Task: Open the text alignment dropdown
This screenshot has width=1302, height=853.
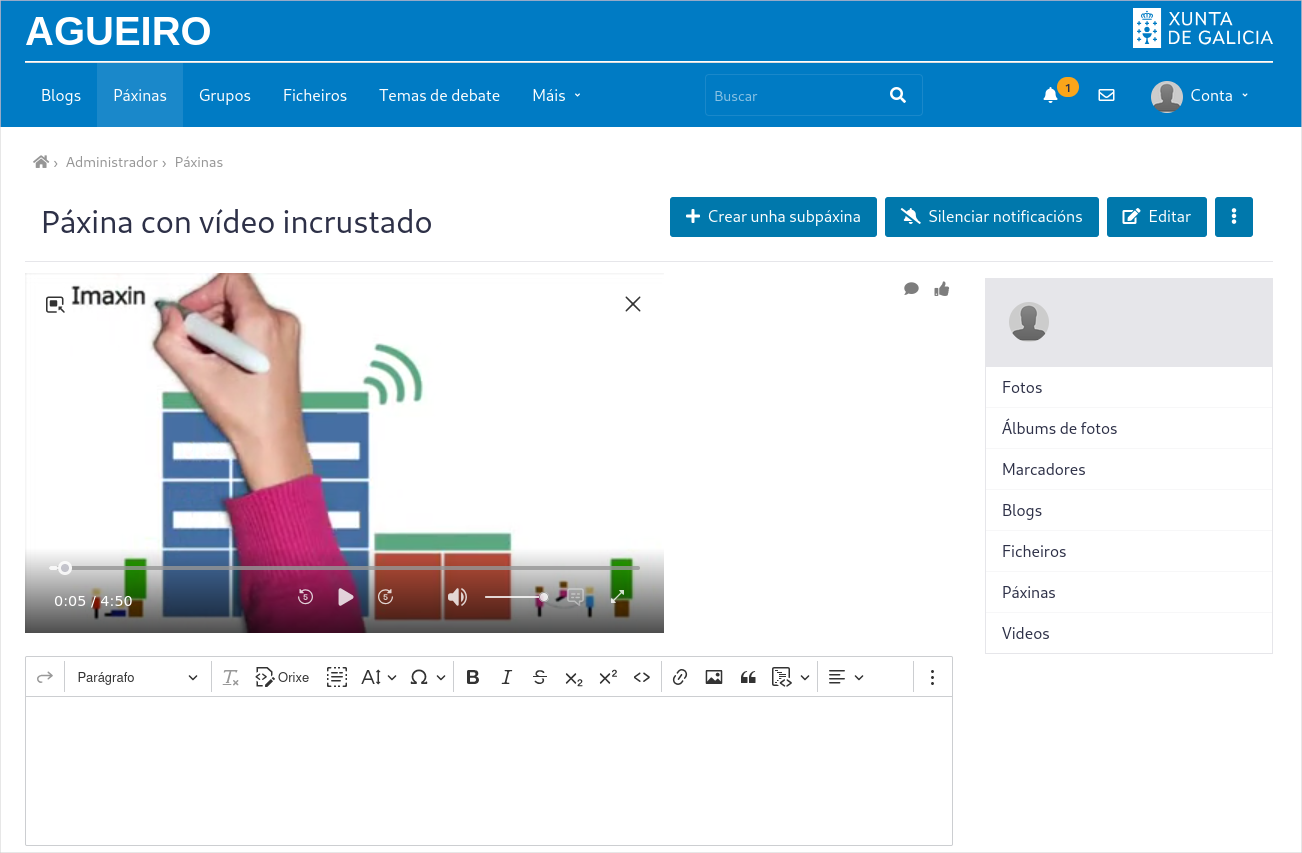Action: click(x=846, y=677)
